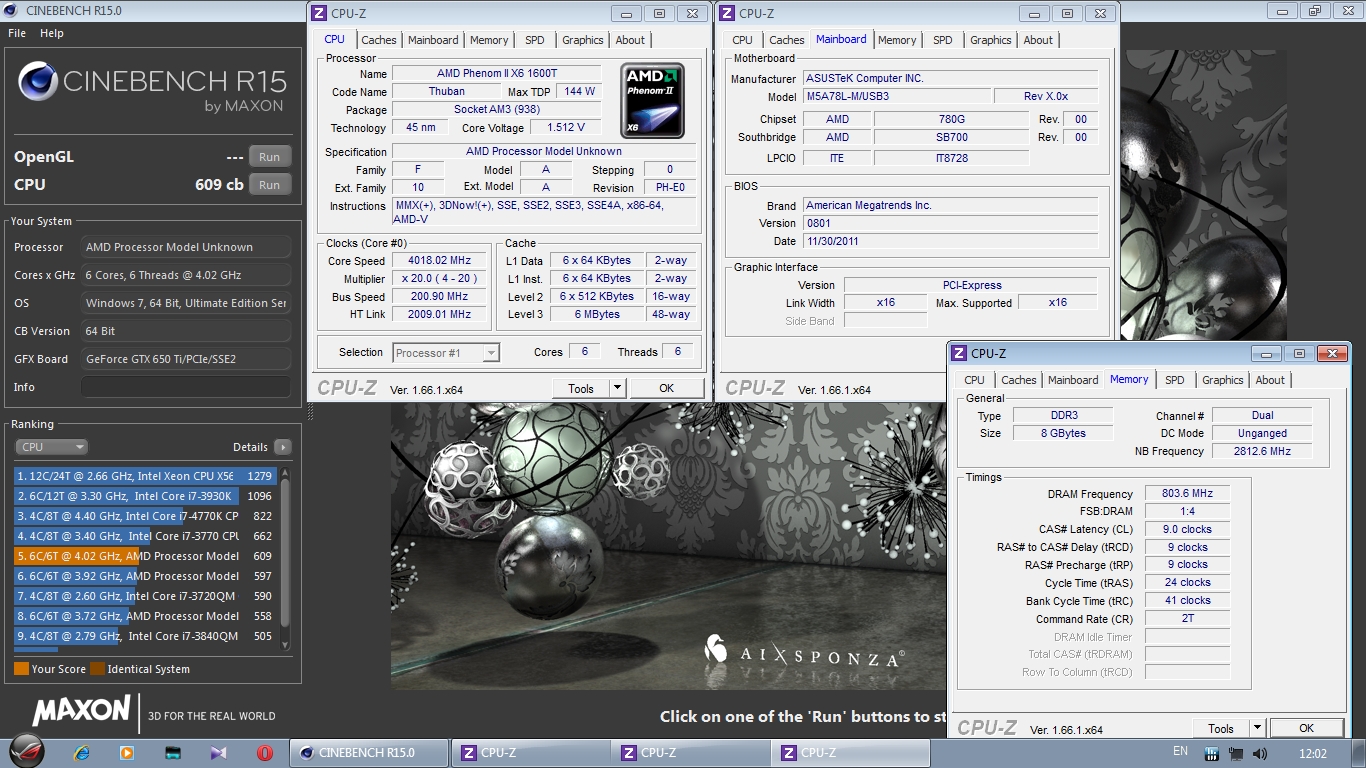This screenshot has width=1366, height=768.
Task: Select ranking row i7-3840QM 505
Action: 145,636
